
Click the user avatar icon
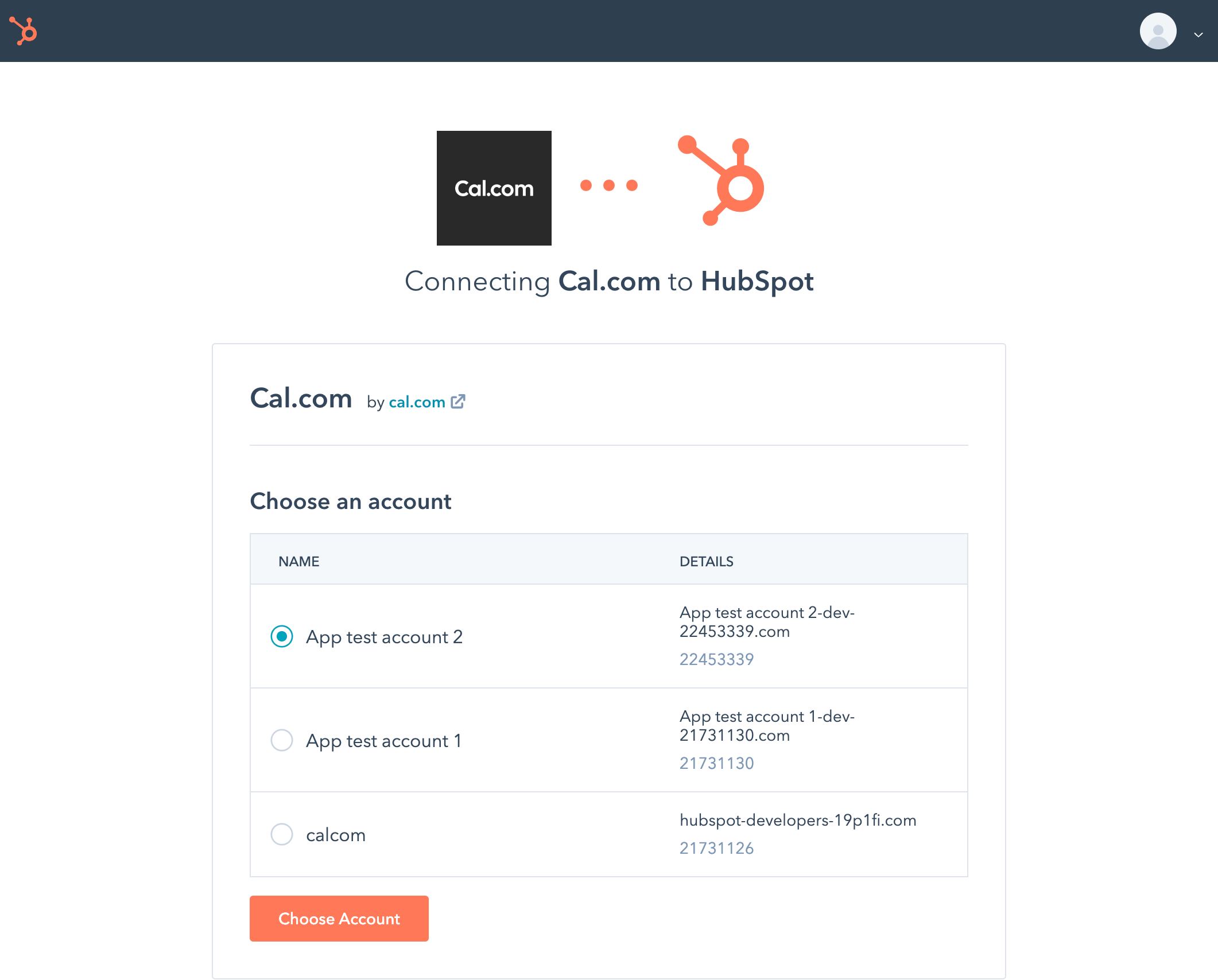(x=1157, y=31)
